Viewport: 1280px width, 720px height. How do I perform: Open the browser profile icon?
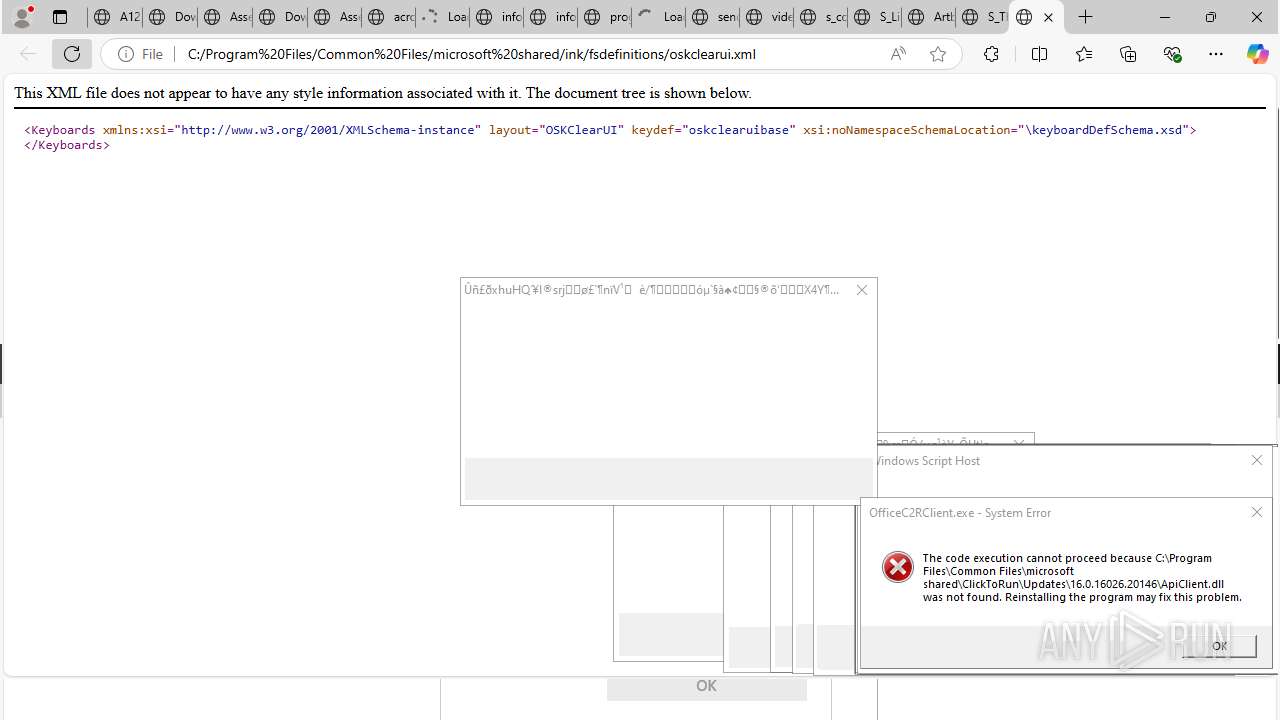coord(23,17)
